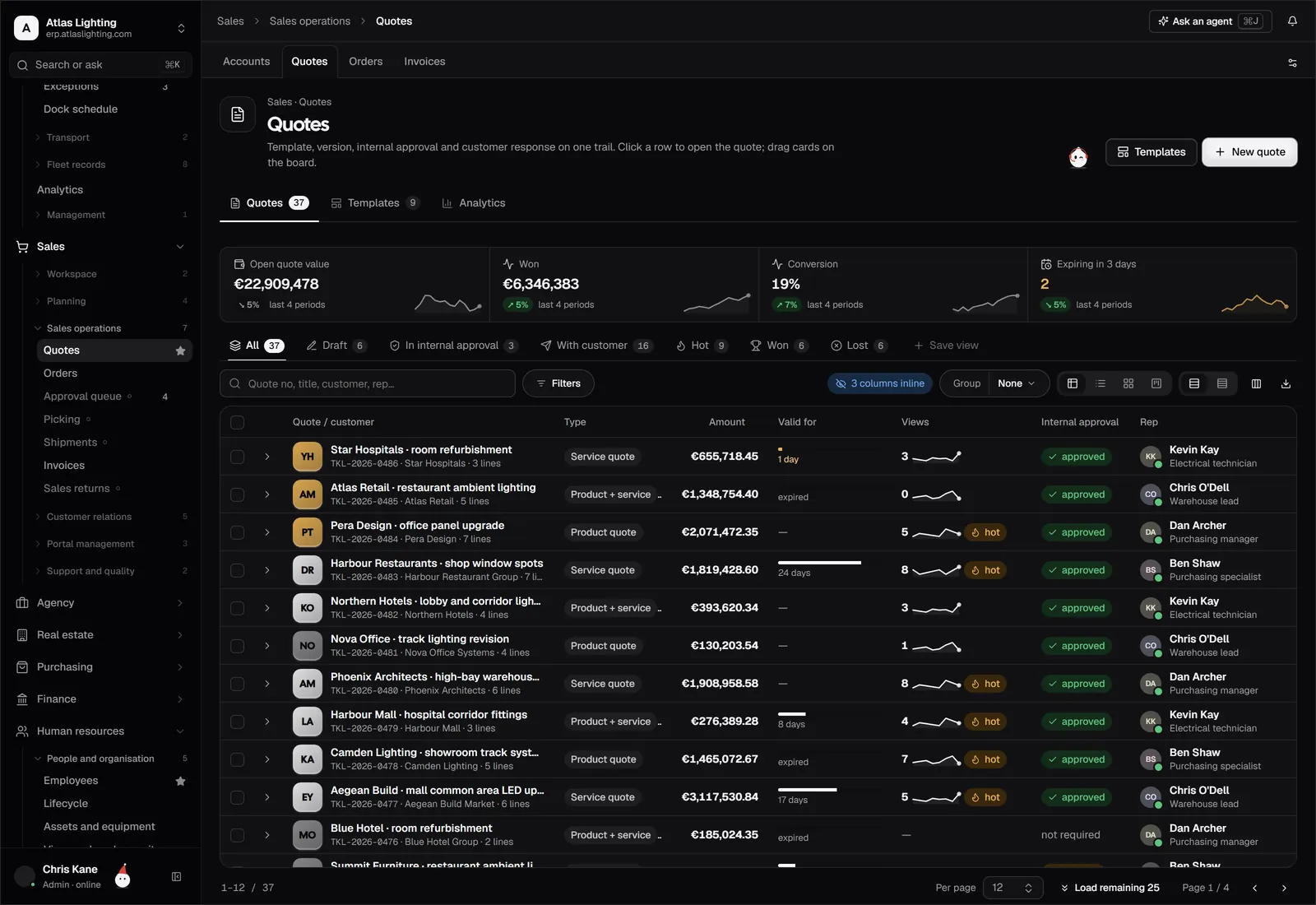Open the Filters button
The height and width of the screenshot is (905, 1316).
click(x=558, y=383)
